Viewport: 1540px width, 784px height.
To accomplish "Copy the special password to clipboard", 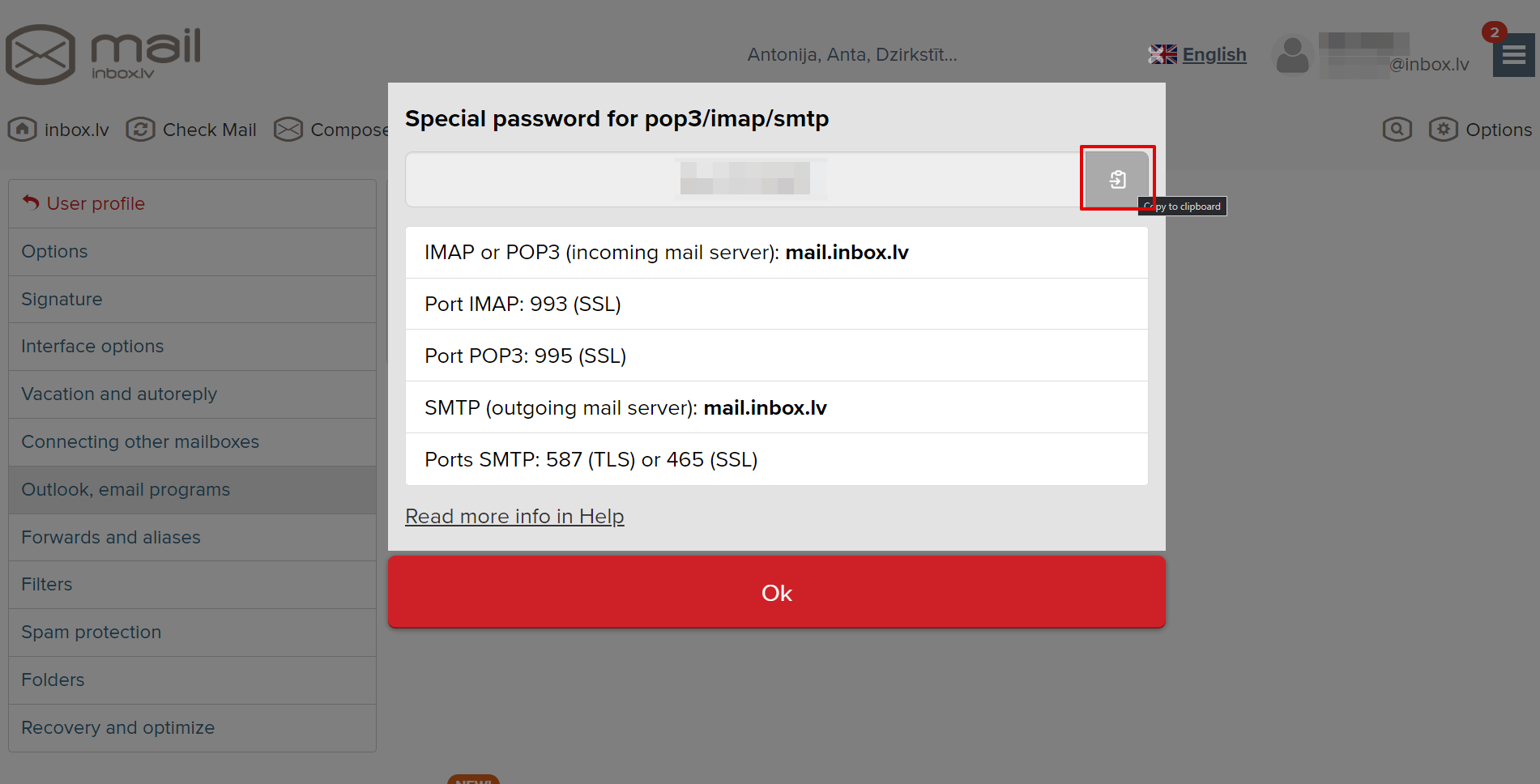I will pyautogui.click(x=1117, y=179).
